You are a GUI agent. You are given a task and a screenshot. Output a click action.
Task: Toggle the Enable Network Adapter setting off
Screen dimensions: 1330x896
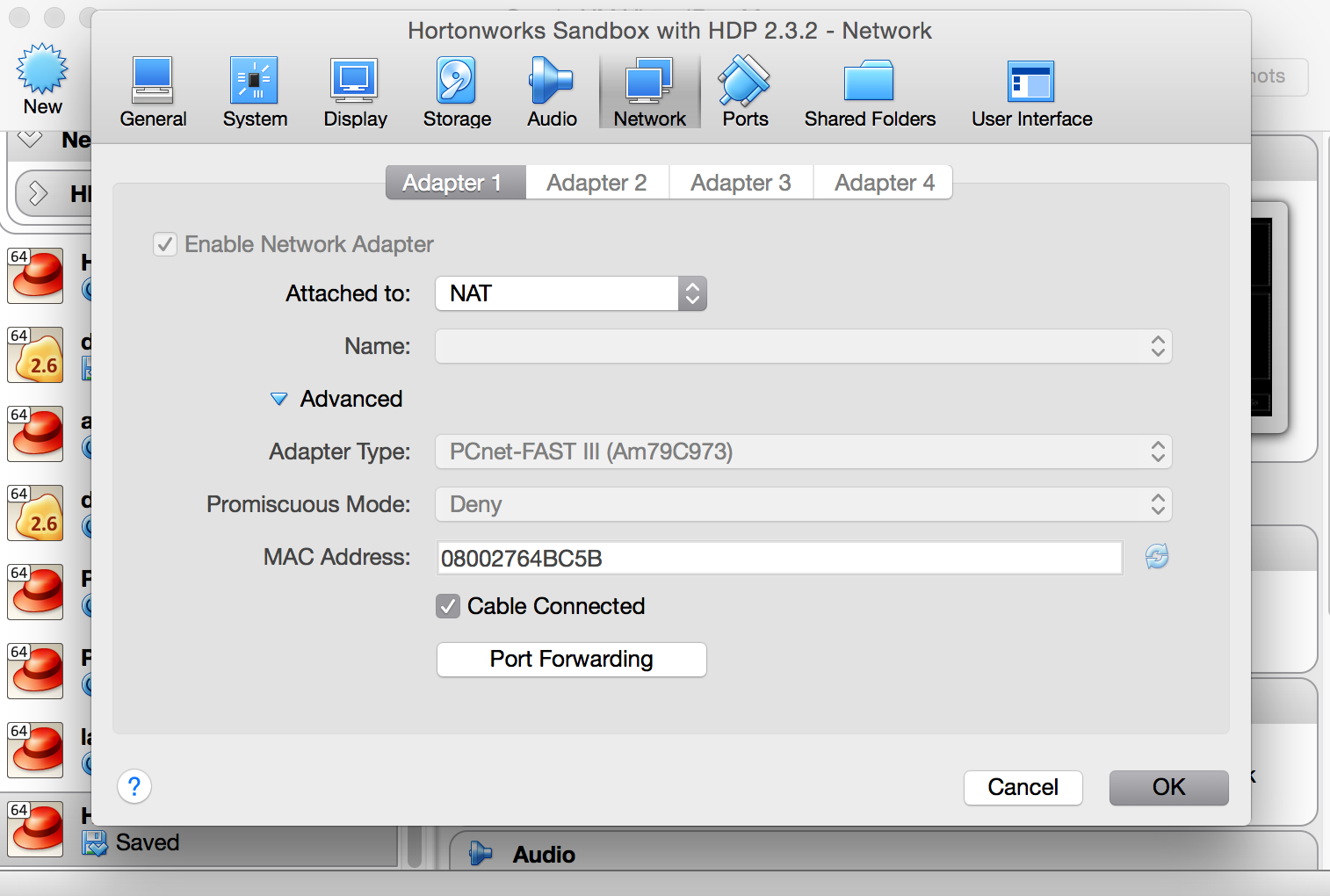(165, 244)
